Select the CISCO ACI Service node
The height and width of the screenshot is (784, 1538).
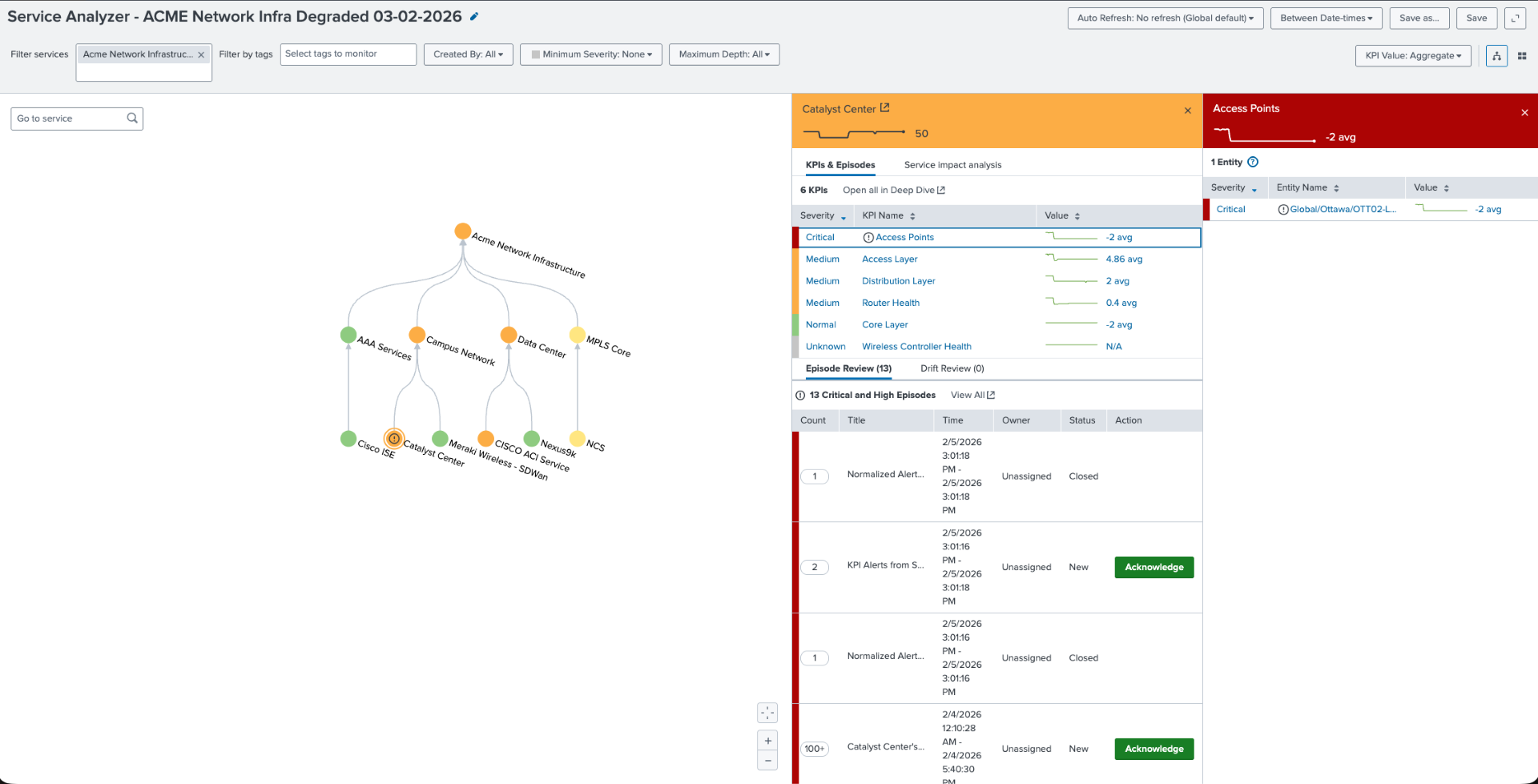tap(485, 439)
